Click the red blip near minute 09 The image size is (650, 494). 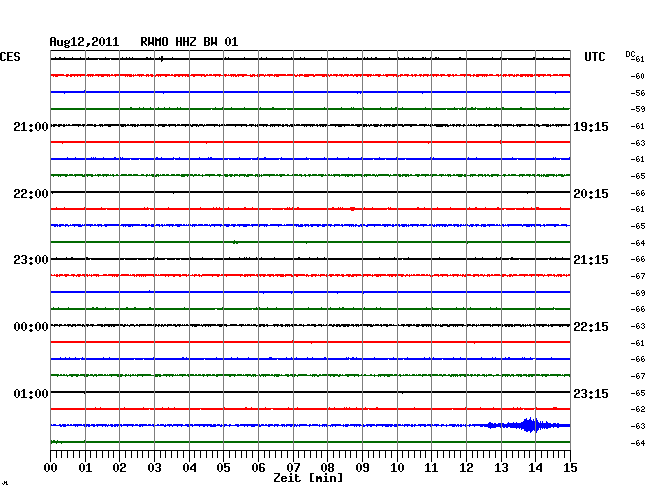point(352,209)
